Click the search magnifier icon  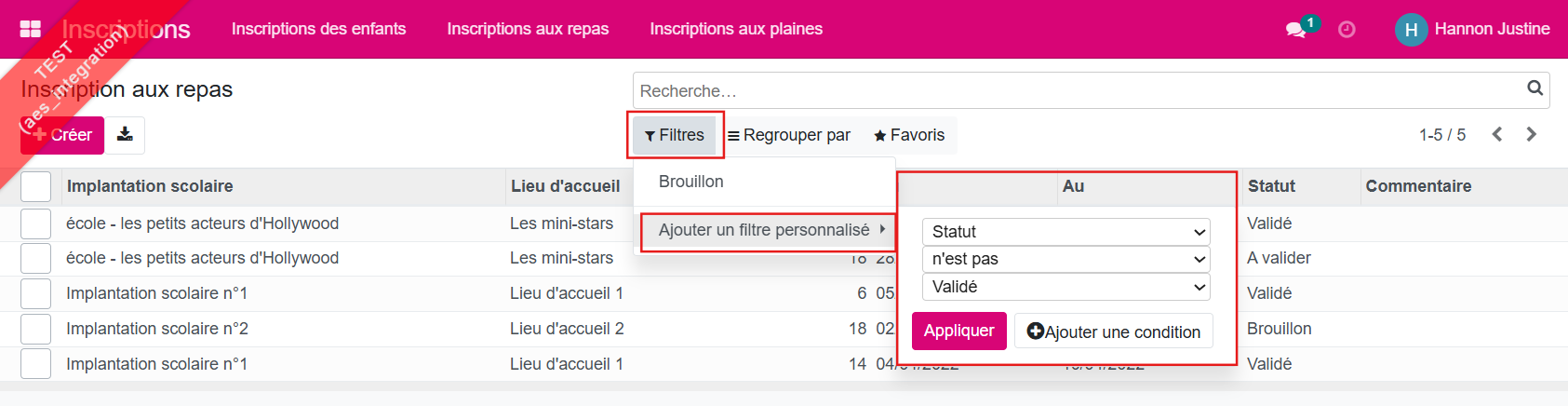pyautogui.click(x=1534, y=88)
